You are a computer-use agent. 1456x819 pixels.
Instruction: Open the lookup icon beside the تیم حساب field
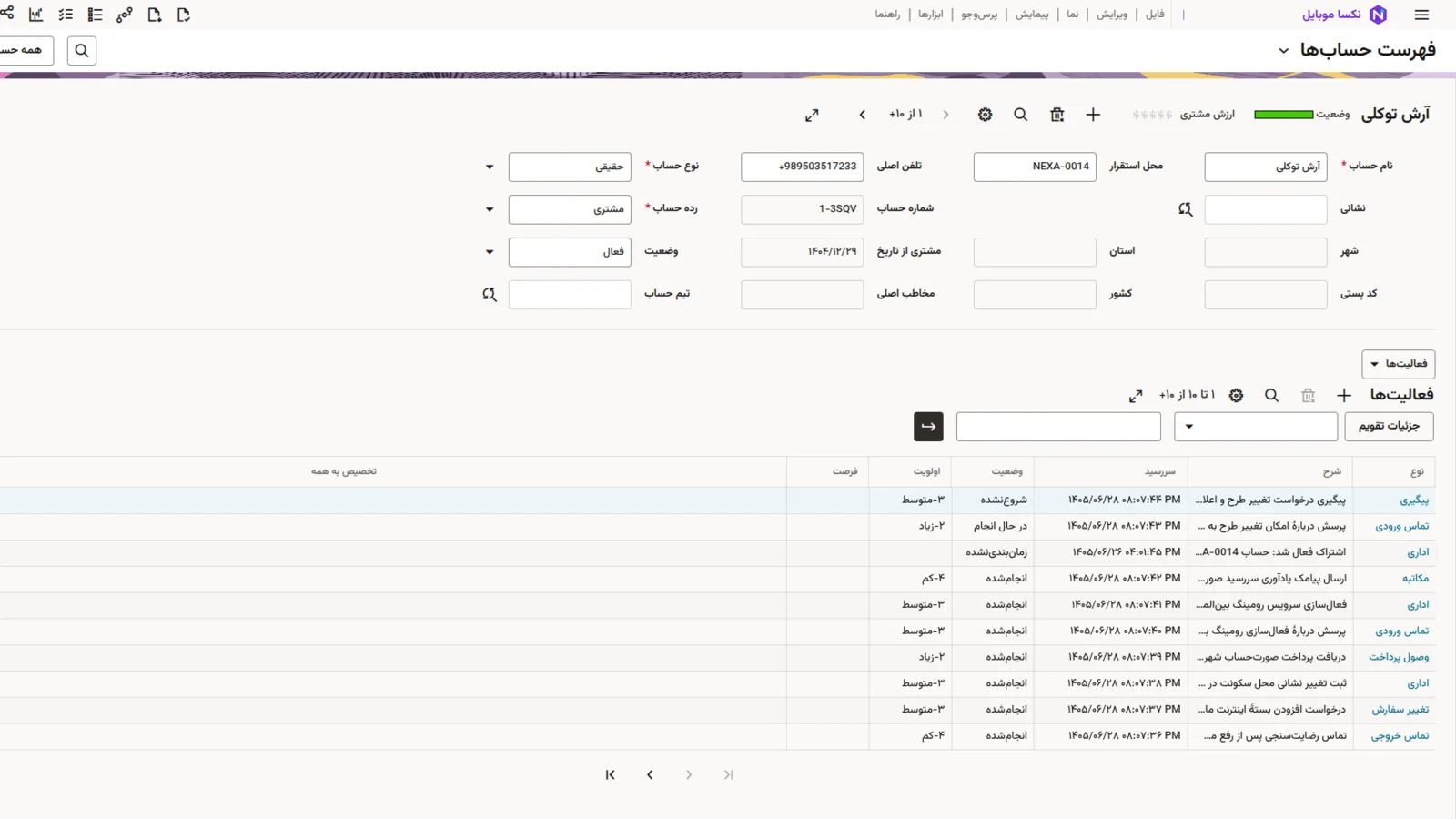click(490, 295)
